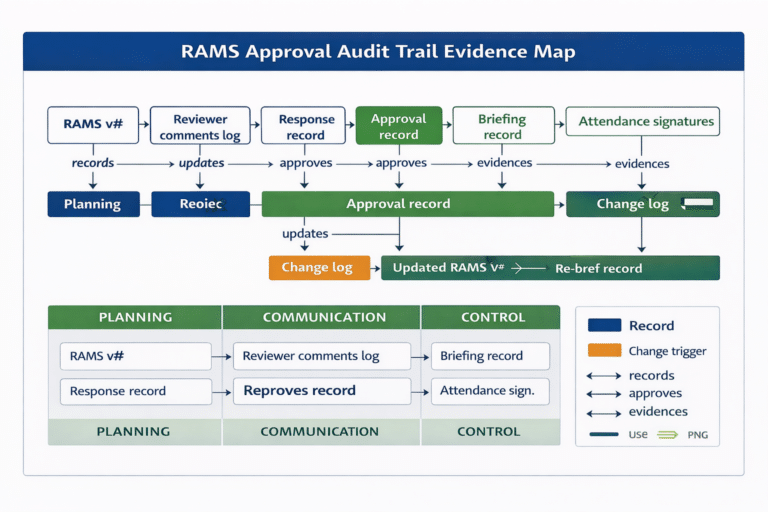Click the arrow from RAMS v# to Reviewer comments log in the flow row
768x512 pixels.
tap(144, 124)
